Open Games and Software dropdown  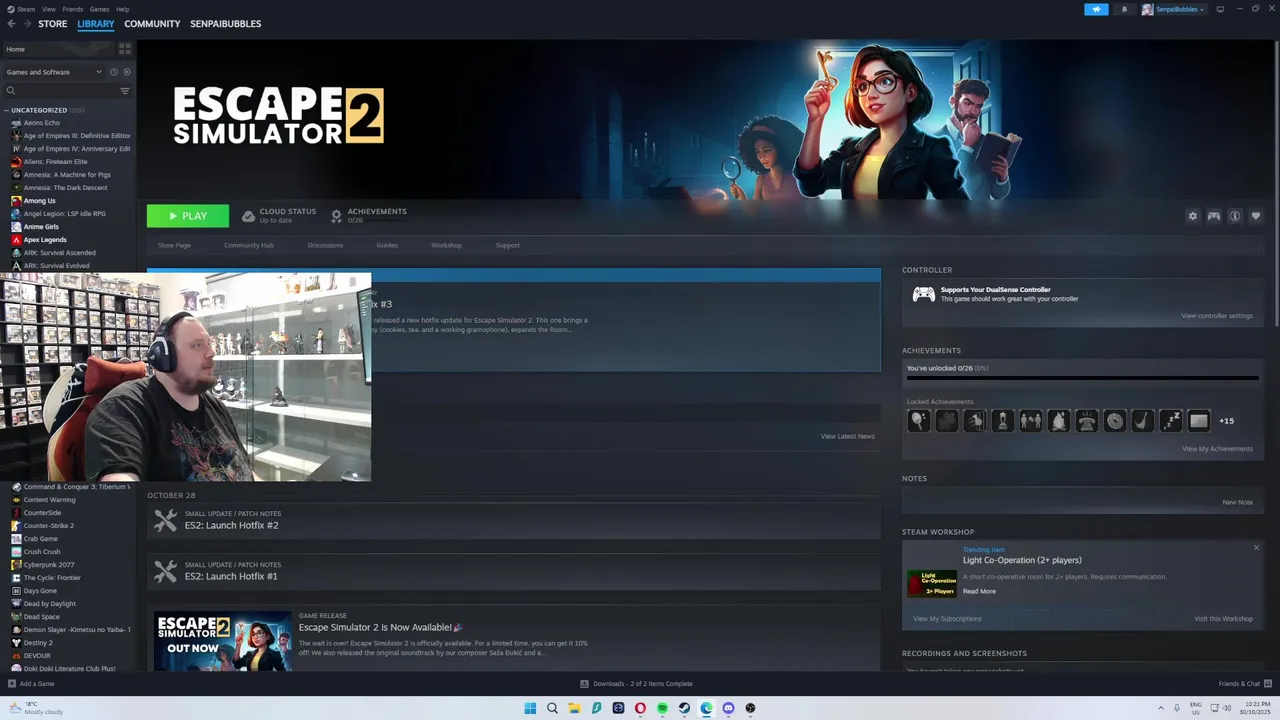[x=54, y=72]
